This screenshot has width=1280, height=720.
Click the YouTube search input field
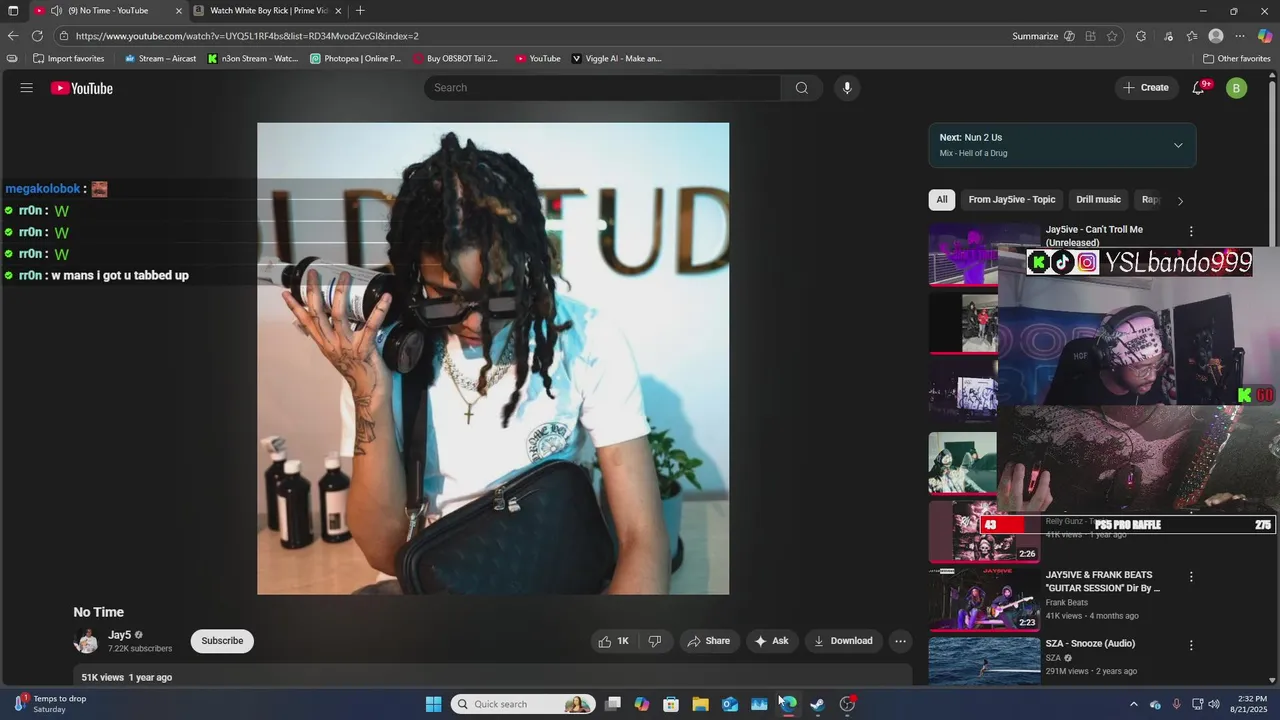pyautogui.click(x=603, y=88)
